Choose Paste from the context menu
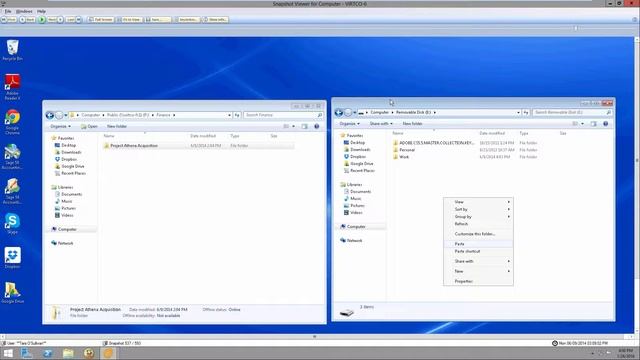The width and height of the screenshot is (640, 360). pos(478,244)
